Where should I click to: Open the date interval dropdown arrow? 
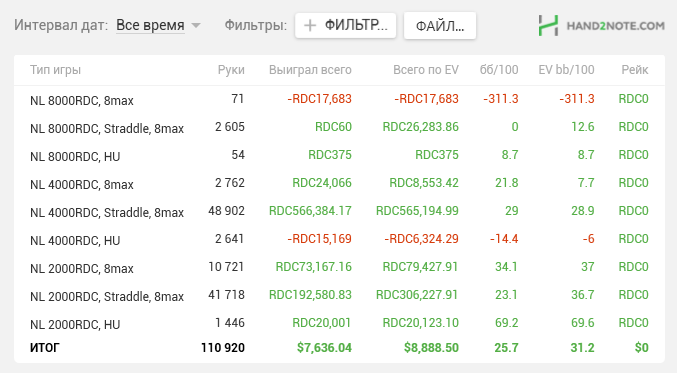pos(196,25)
